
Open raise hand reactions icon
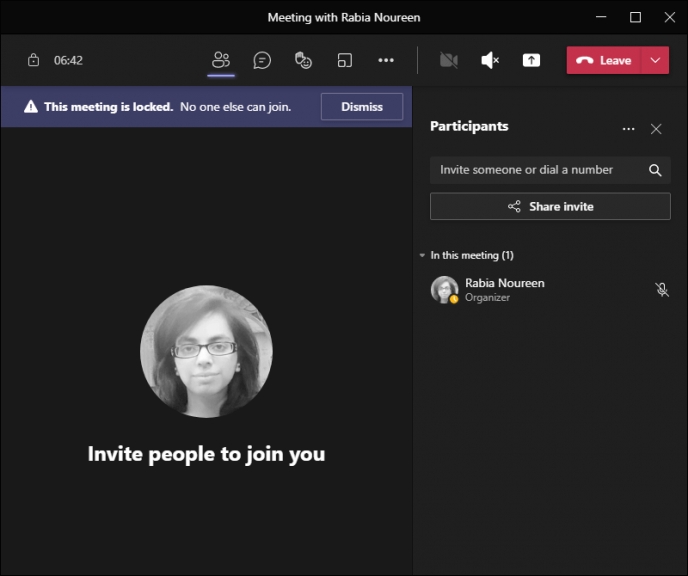(x=303, y=60)
